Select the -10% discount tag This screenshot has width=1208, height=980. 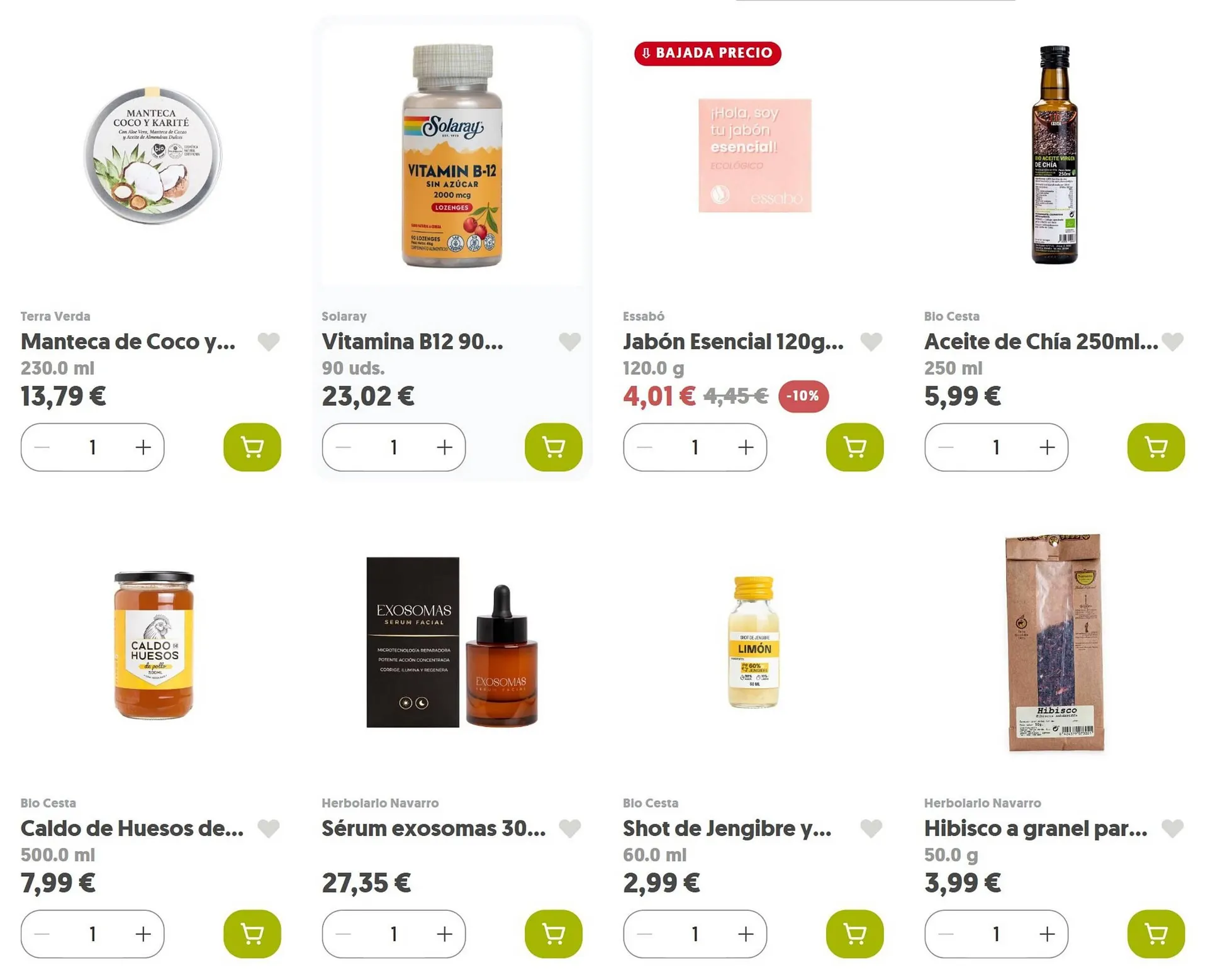803,396
